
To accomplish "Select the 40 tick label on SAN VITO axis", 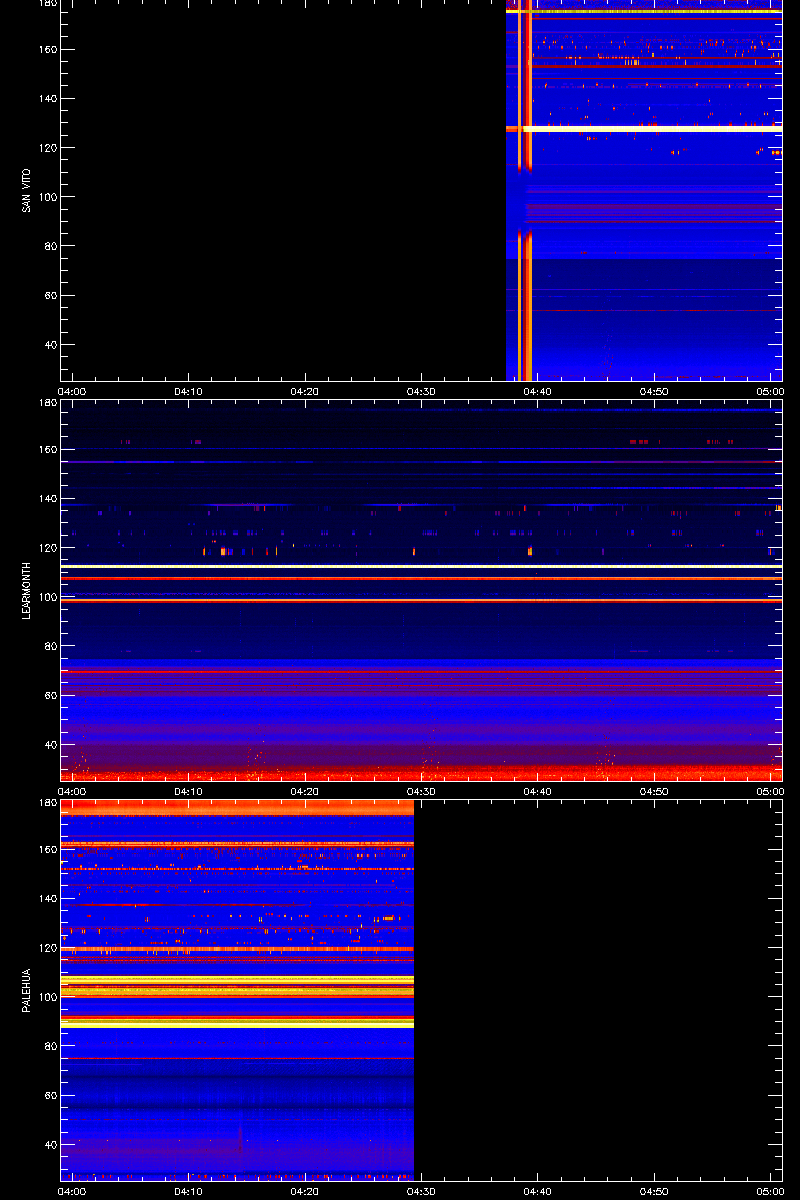I will (x=50, y=345).
